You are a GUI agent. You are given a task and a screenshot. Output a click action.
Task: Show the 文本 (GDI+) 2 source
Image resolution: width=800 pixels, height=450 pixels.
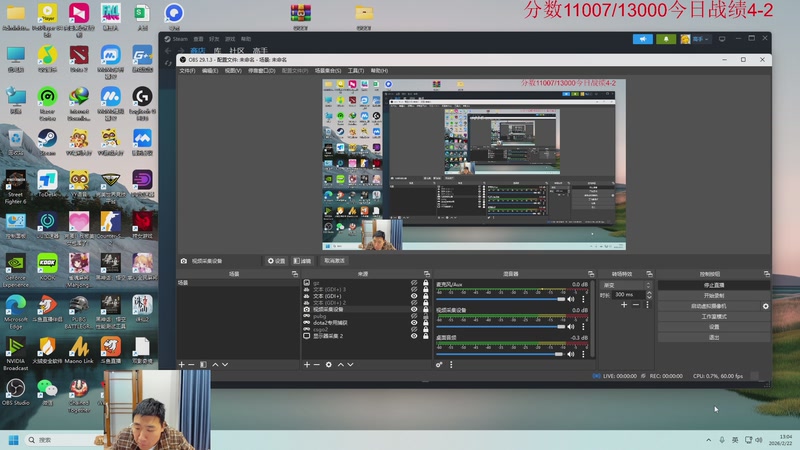(x=414, y=303)
